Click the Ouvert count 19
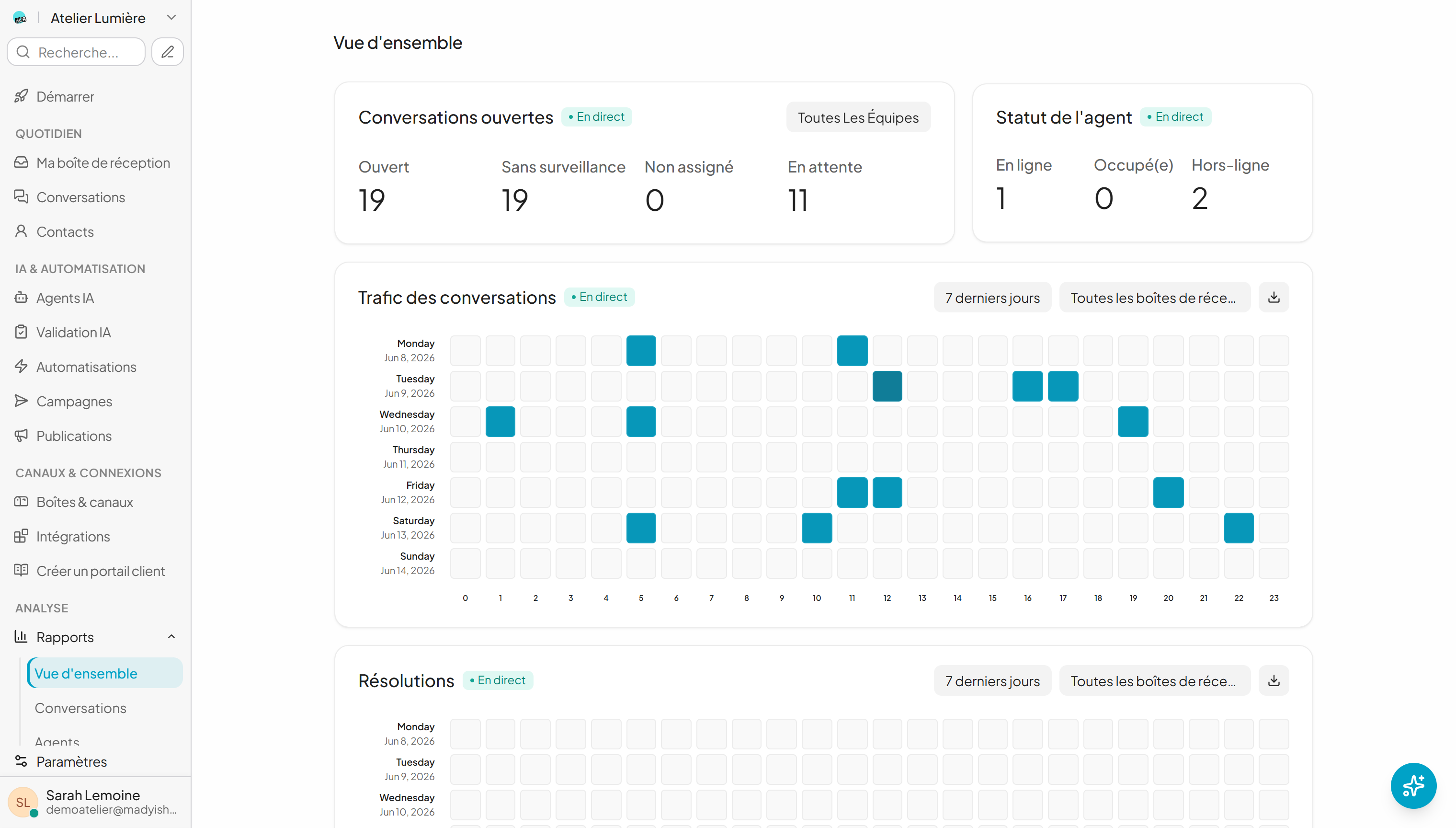 pos(372,200)
